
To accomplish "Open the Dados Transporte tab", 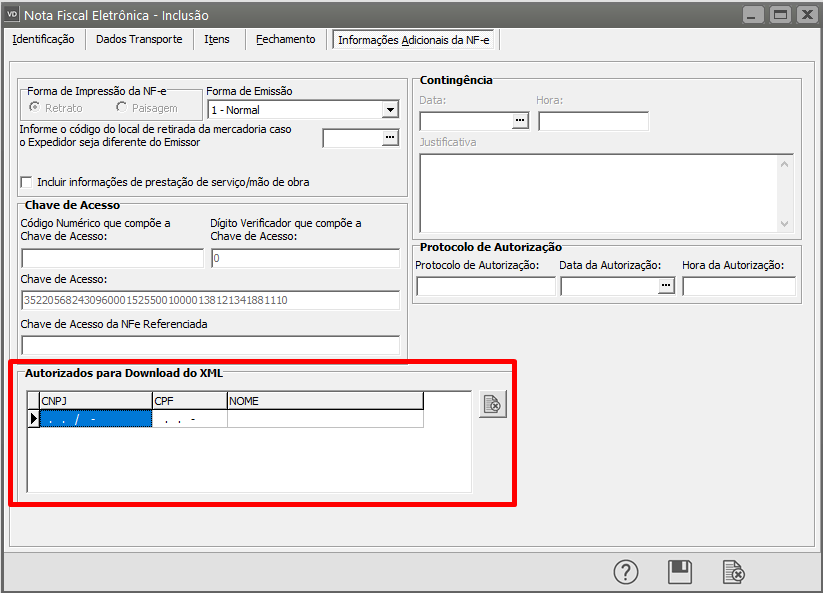I will [139, 39].
